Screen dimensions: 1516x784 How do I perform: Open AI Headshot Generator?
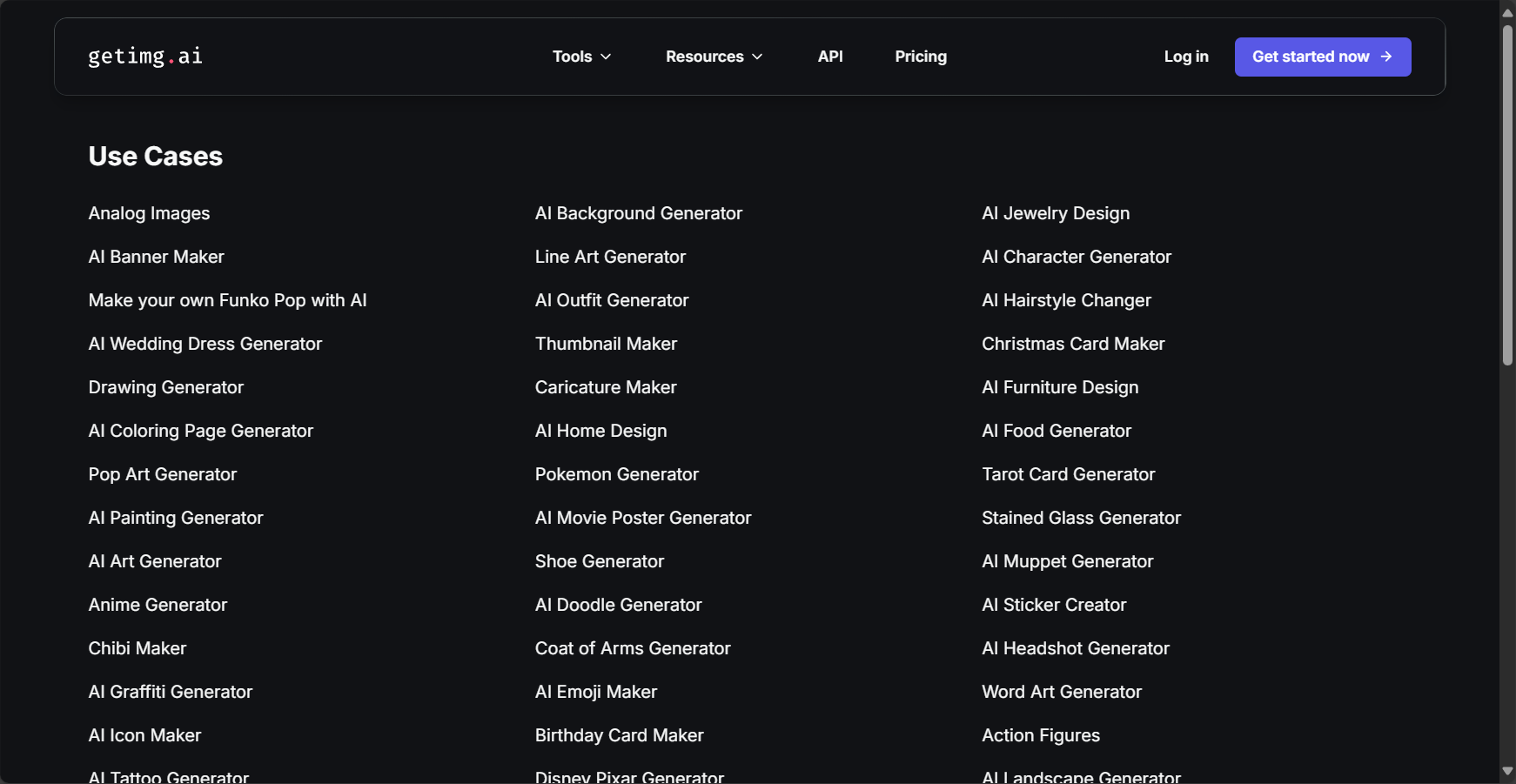[x=1076, y=648]
